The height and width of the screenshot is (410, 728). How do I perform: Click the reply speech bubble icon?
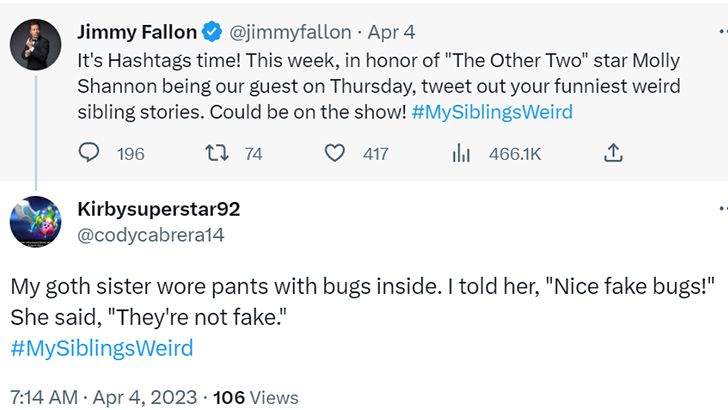pyautogui.click(x=88, y=153)
